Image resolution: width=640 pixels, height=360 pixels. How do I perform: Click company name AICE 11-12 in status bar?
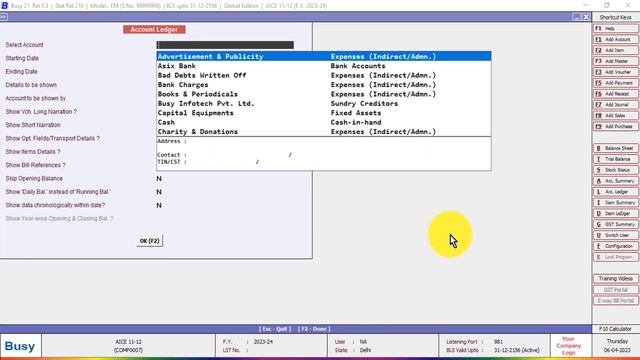[128, 342]
